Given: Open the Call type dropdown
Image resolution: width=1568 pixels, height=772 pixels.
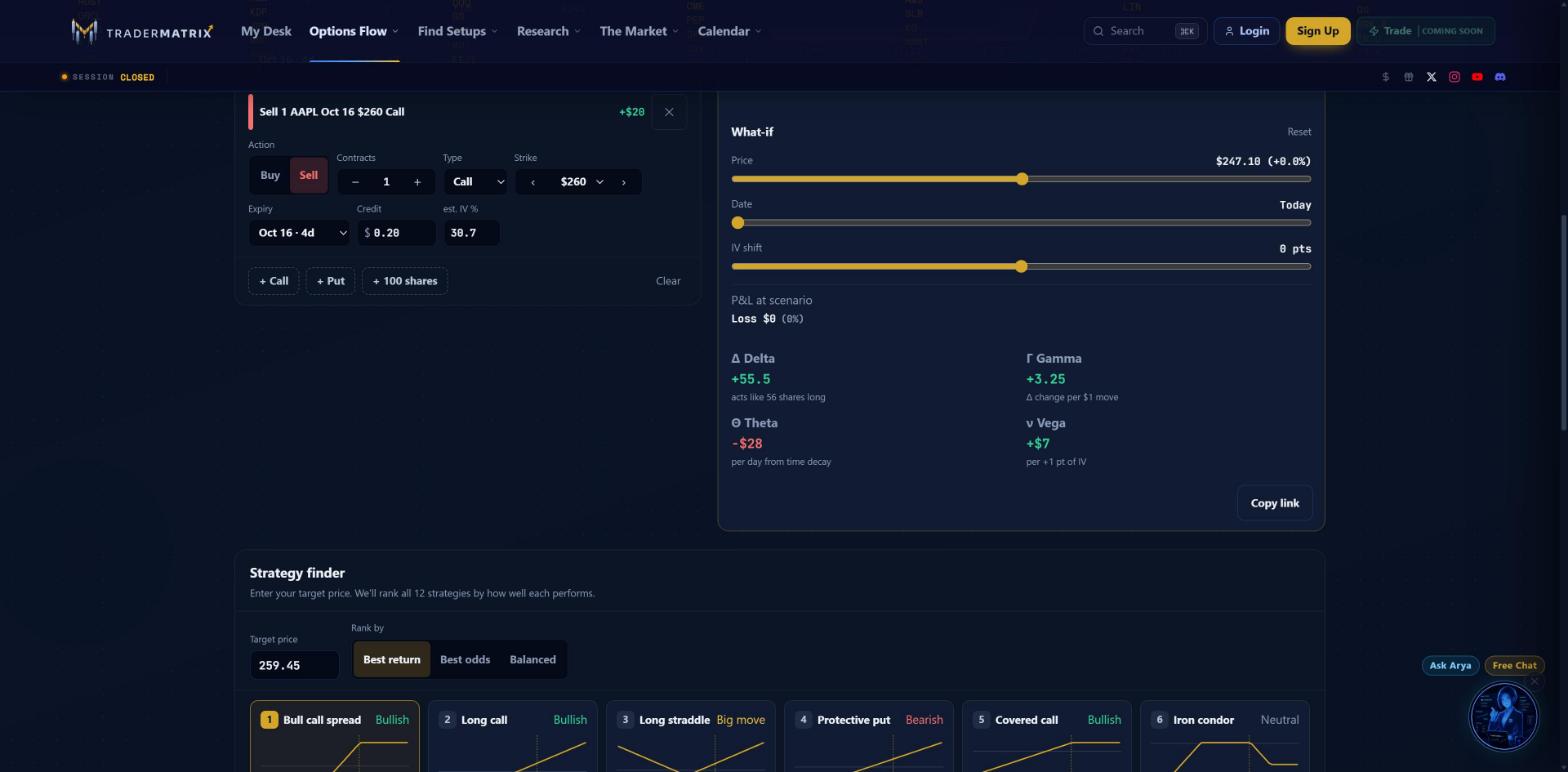Looking at the screenshot, I should click(476, 182).
